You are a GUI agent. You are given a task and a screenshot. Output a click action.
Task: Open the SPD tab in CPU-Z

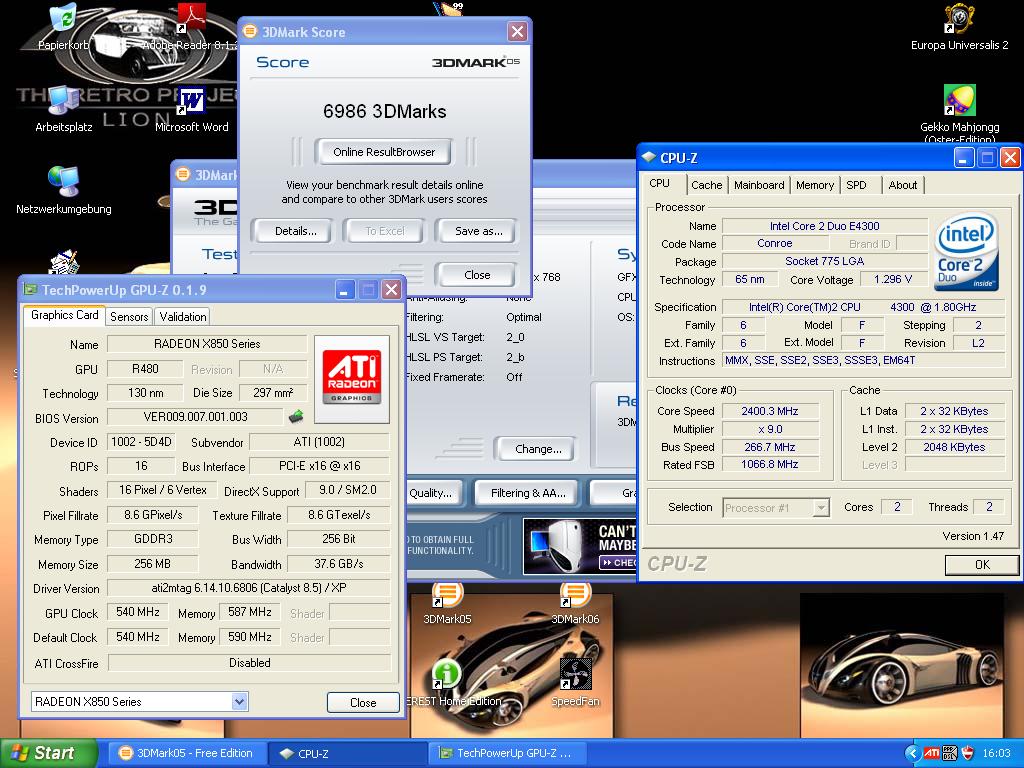(x=856, y=185)
